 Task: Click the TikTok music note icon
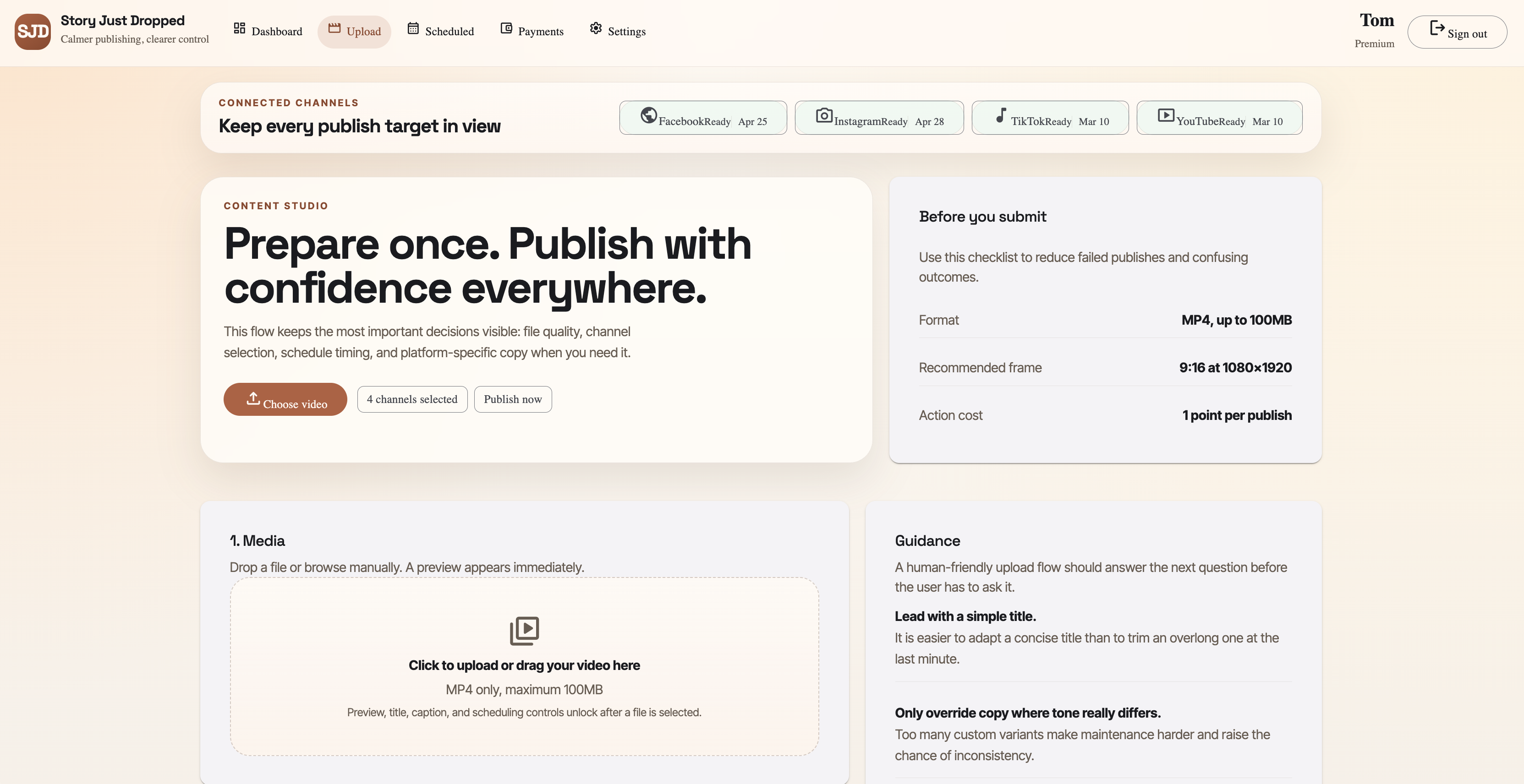[x=1001, y=116]
